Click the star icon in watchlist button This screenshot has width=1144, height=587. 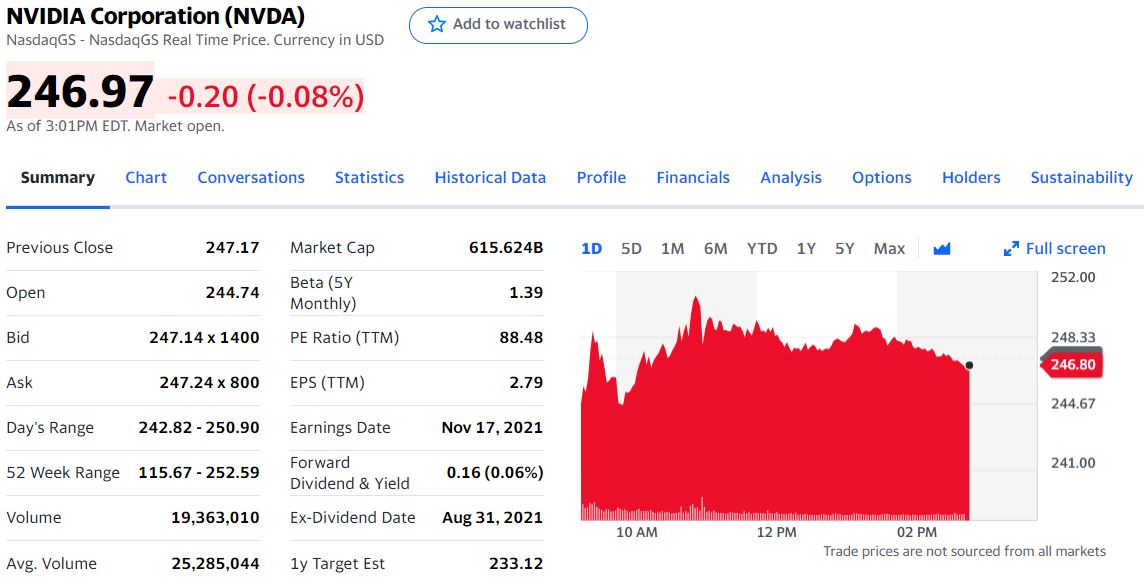coord(436,25)
